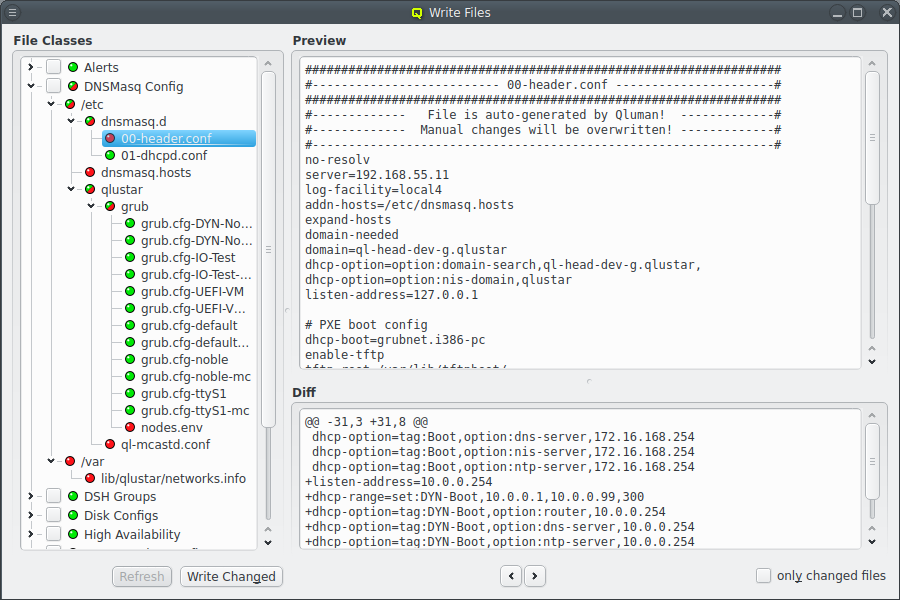Screen dimensions: 900x600
Task: Expand the DSH Groups node
Action: [30, 496]
